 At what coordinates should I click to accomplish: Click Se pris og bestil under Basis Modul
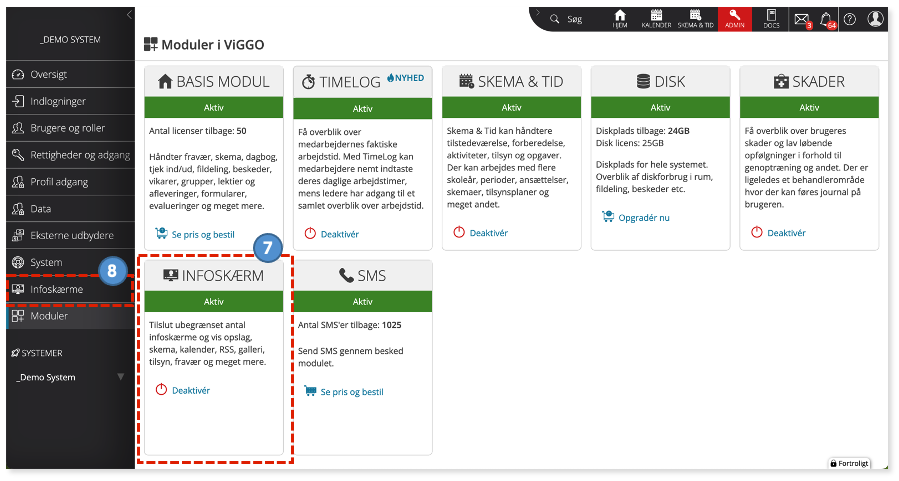[203, 234]
